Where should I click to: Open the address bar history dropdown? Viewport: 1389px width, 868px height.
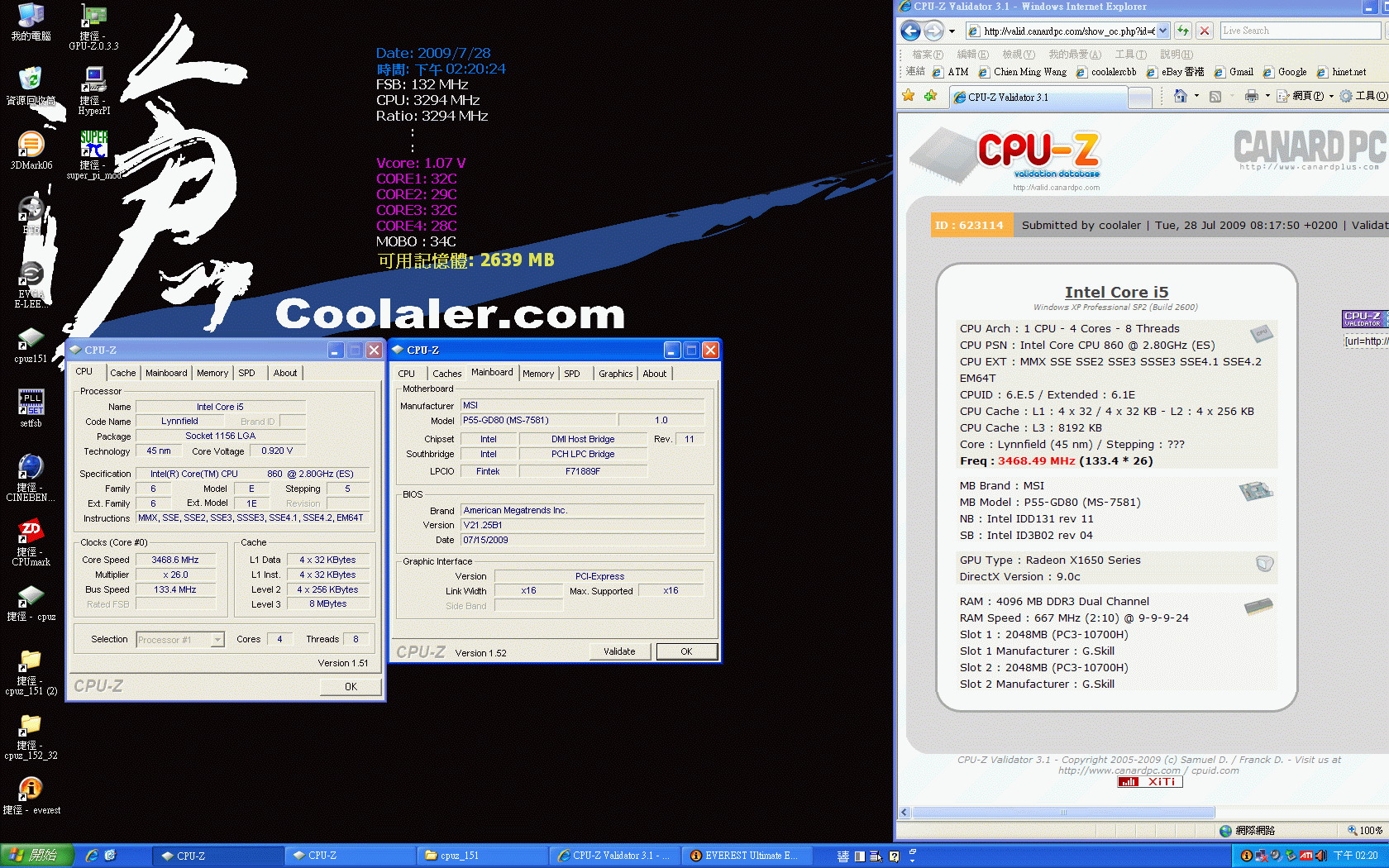(1163, 31)
